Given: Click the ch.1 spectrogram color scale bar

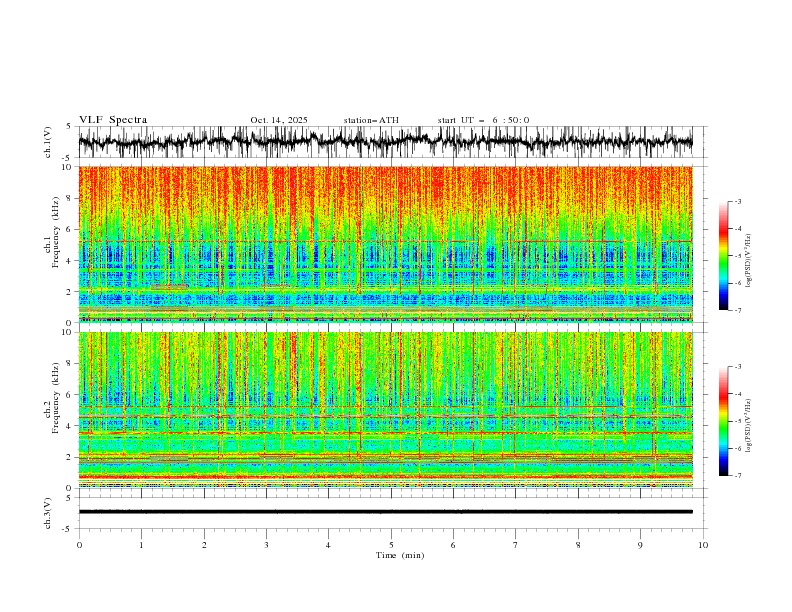Looking at the screenshot, I should coord(723,256).
